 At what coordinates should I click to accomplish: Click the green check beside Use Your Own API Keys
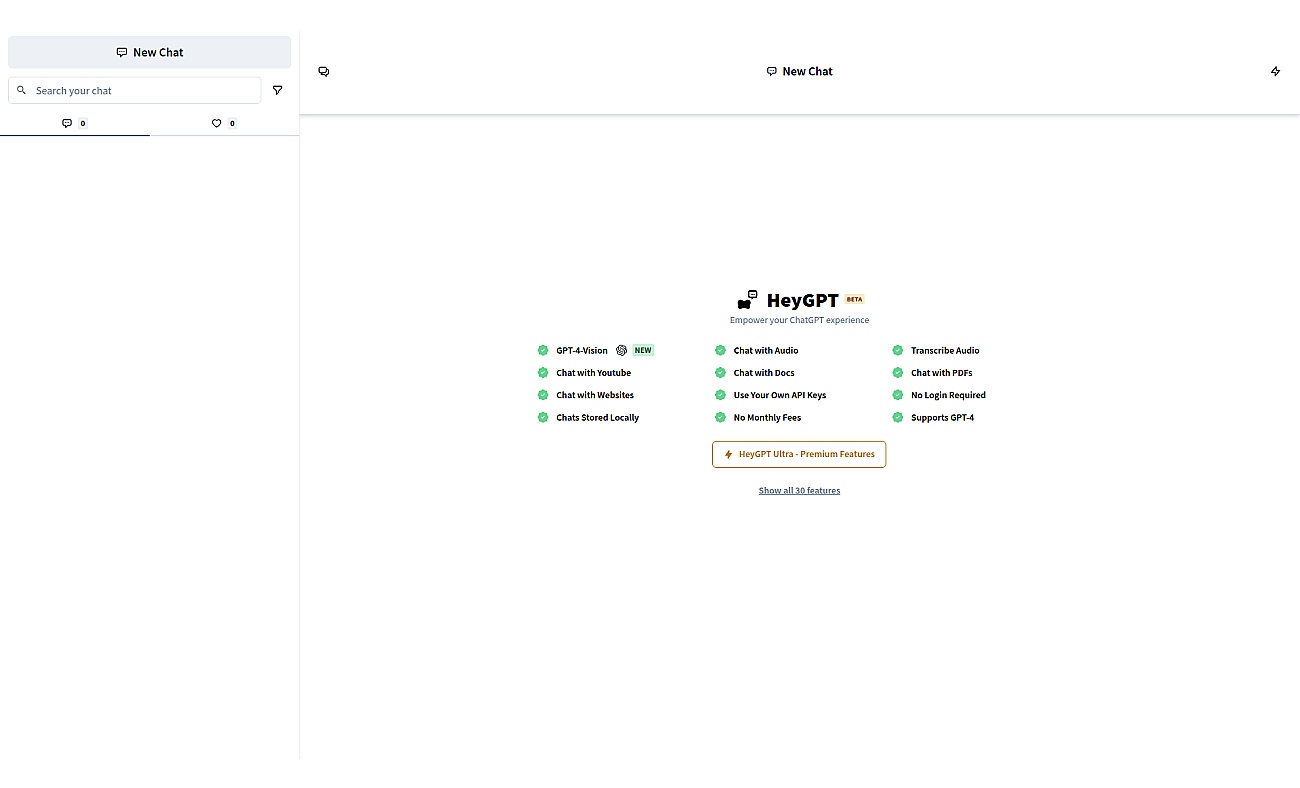click(x=720, y=395)
